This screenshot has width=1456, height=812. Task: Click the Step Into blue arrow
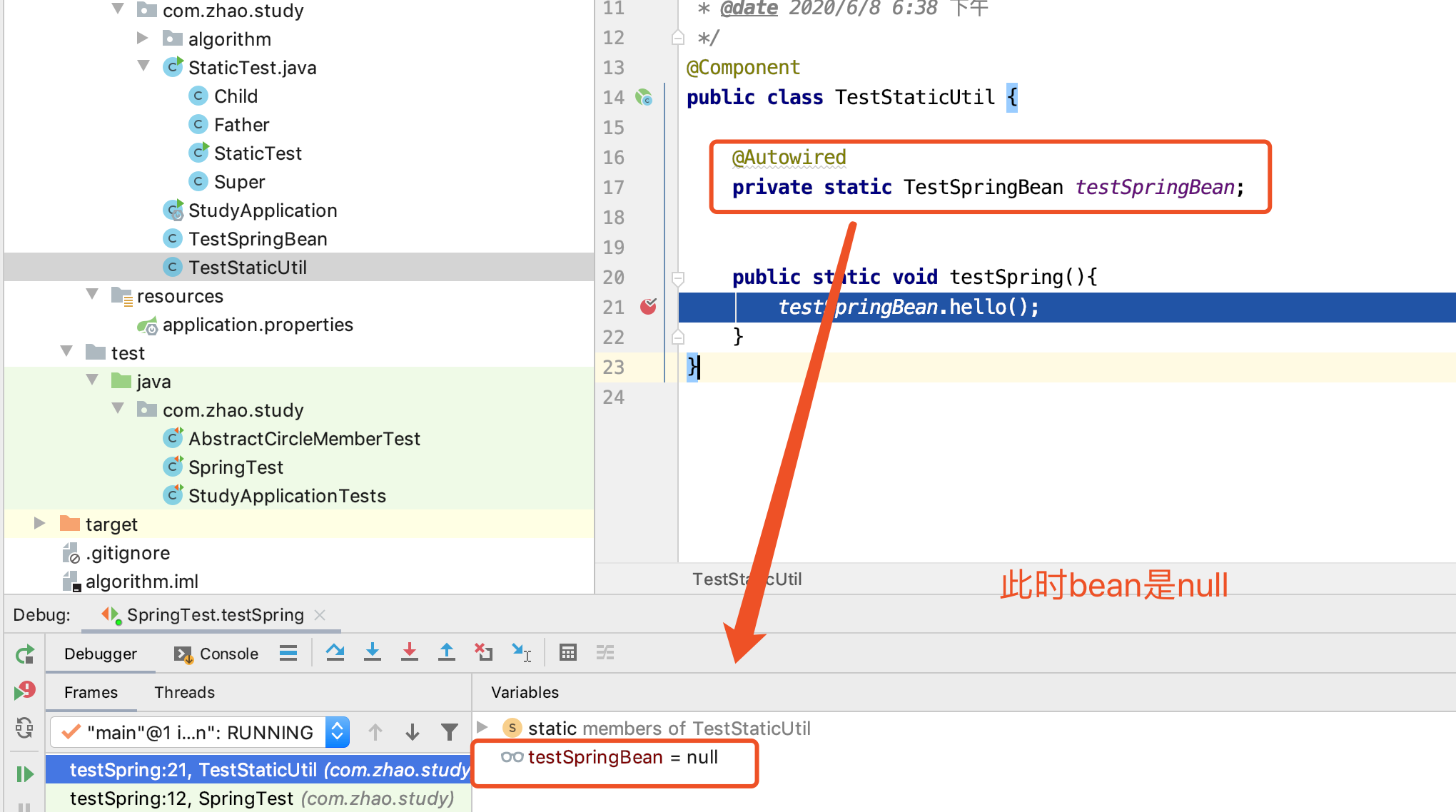tap(372, 652)
